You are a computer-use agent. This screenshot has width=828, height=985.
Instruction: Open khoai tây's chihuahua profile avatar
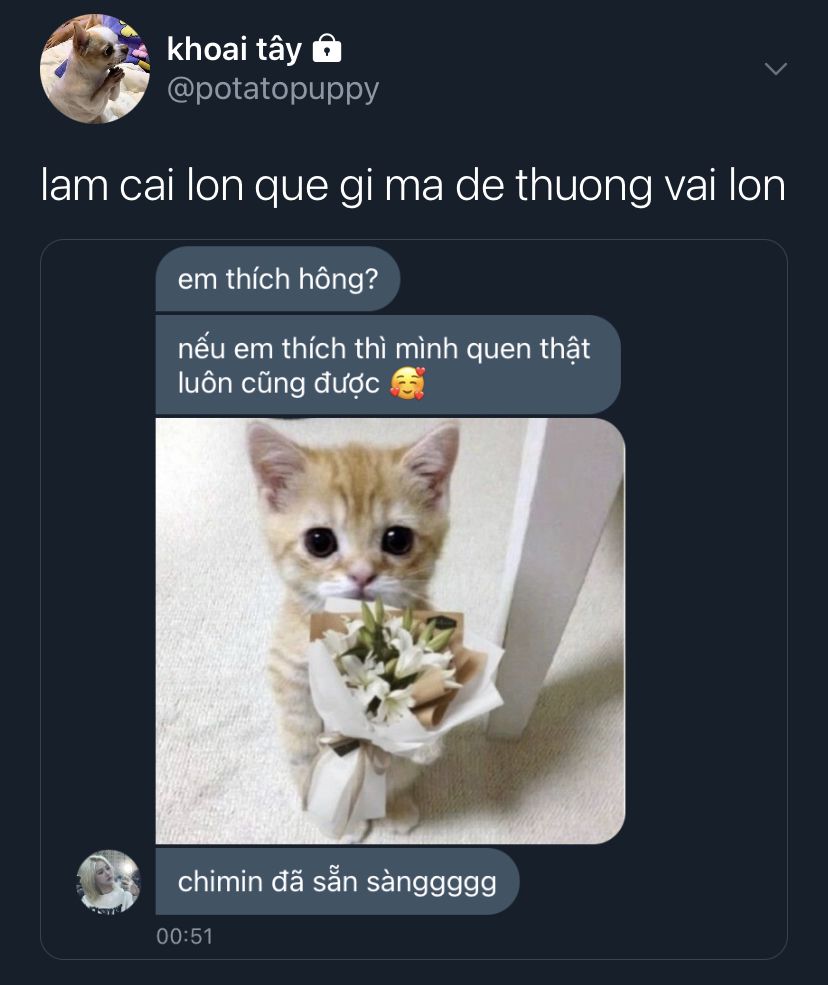[95, 68]
